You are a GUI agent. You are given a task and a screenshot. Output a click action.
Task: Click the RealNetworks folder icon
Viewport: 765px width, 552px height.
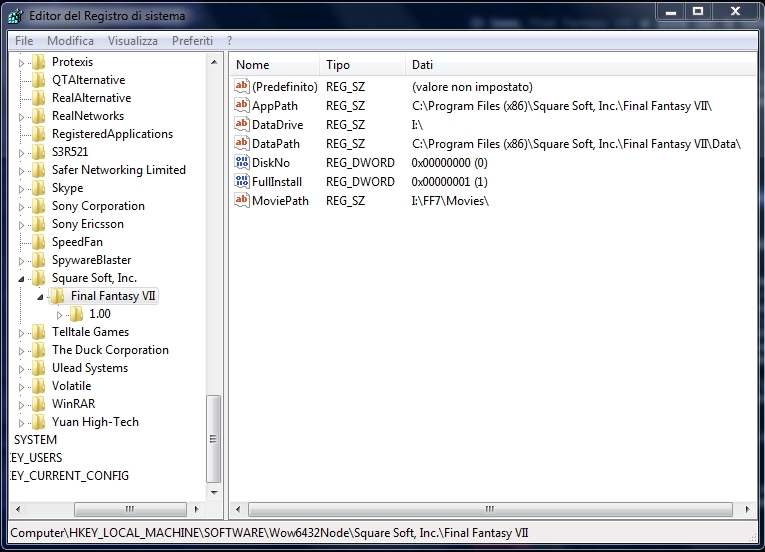pyautogui.click(x=38, y=116)
